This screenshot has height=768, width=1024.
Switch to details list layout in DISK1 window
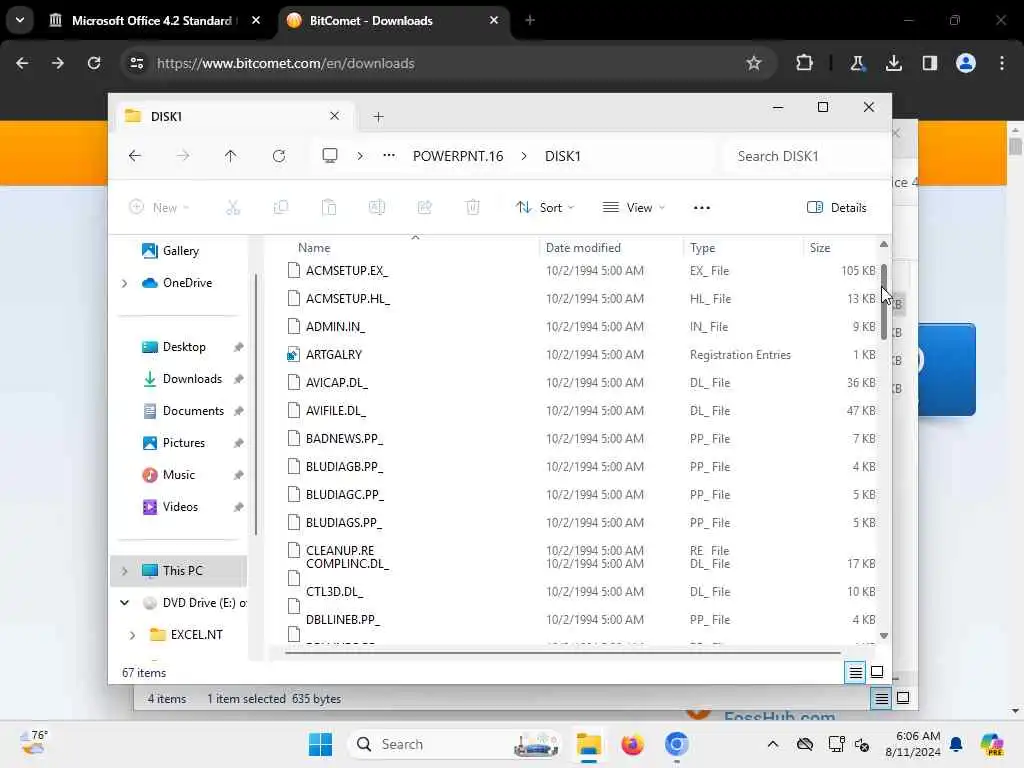coord(855,672)
